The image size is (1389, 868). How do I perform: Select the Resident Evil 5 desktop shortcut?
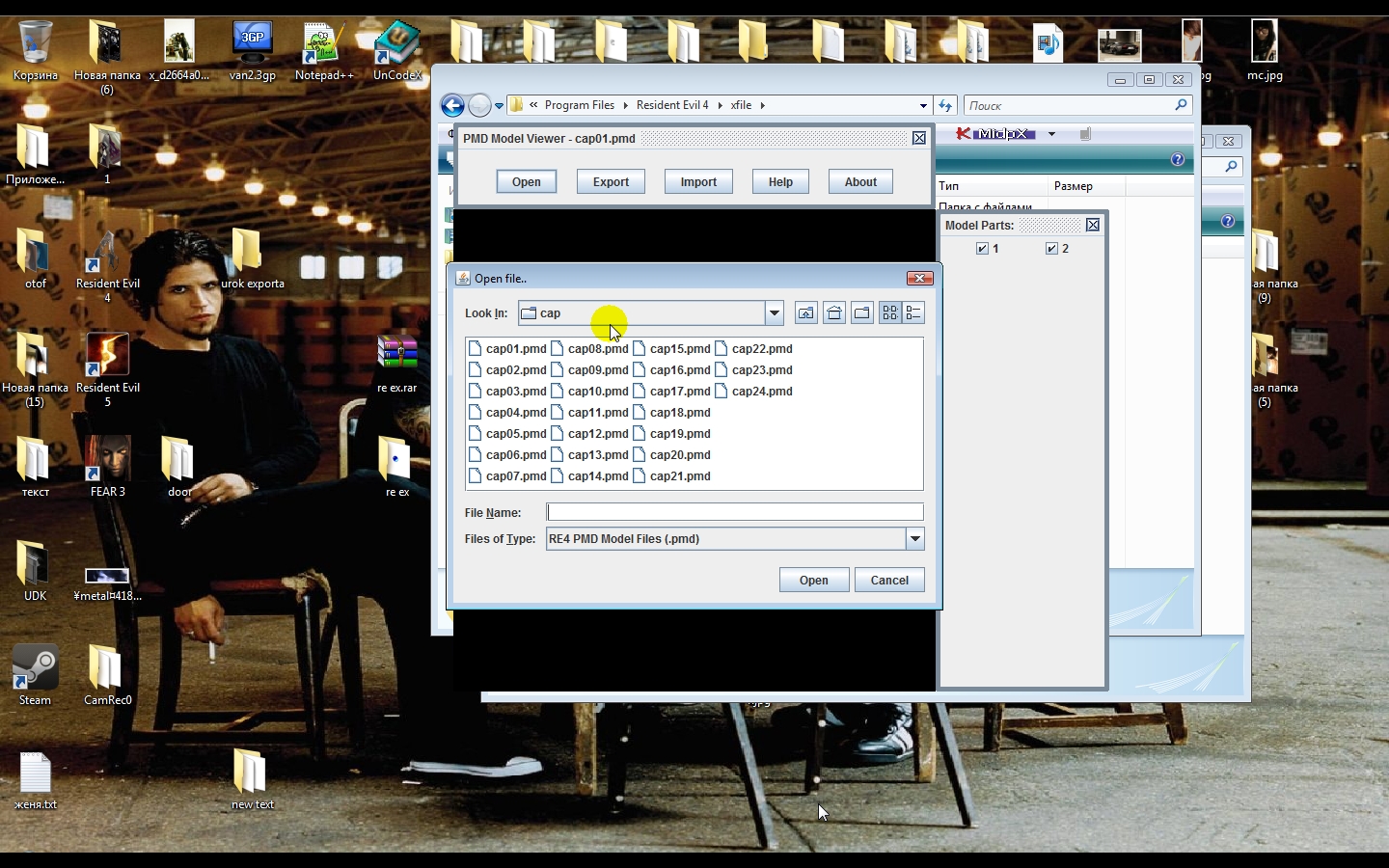pos(107,370)
